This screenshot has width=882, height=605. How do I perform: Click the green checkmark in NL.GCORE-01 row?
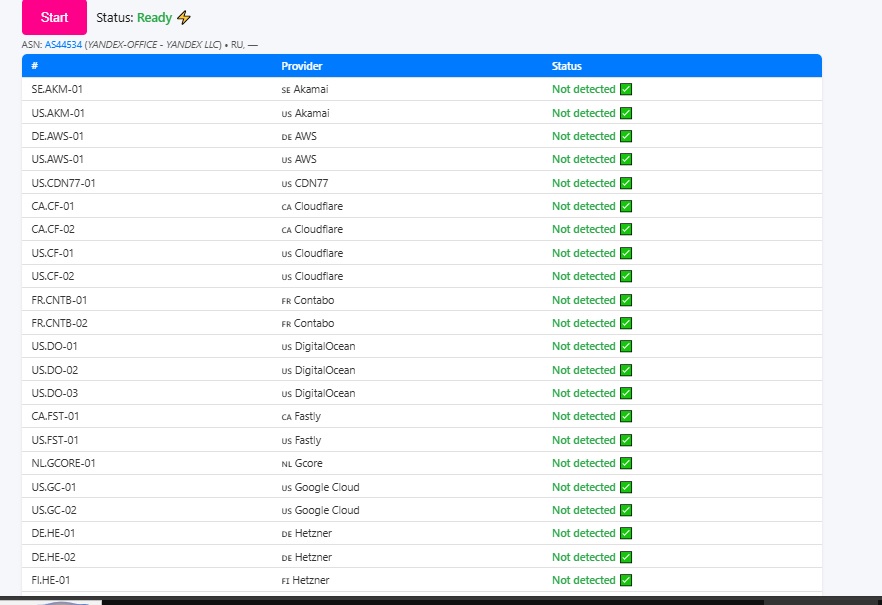(626, 463)
